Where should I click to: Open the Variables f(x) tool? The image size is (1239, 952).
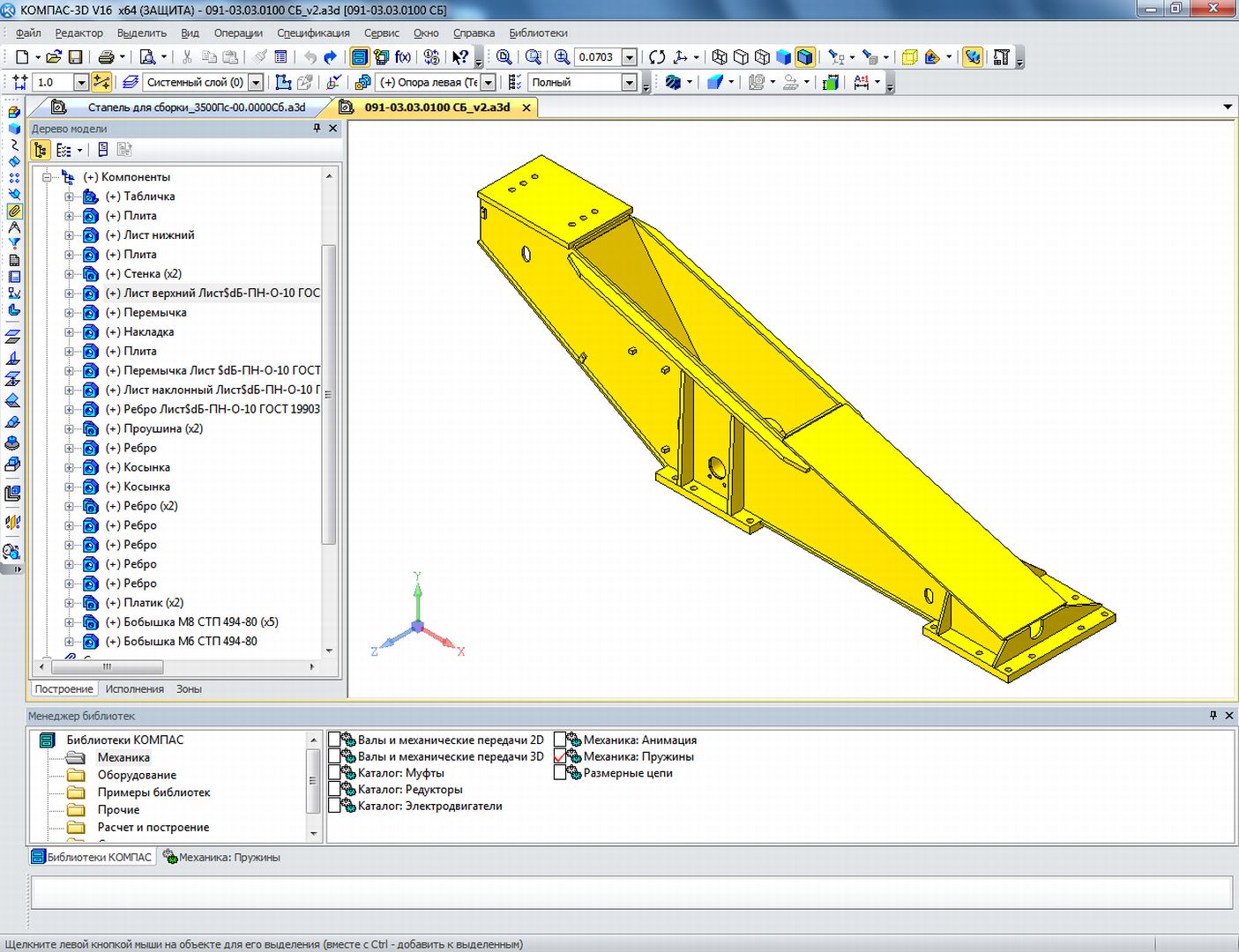pyautogui.click(x=403, y=57)
